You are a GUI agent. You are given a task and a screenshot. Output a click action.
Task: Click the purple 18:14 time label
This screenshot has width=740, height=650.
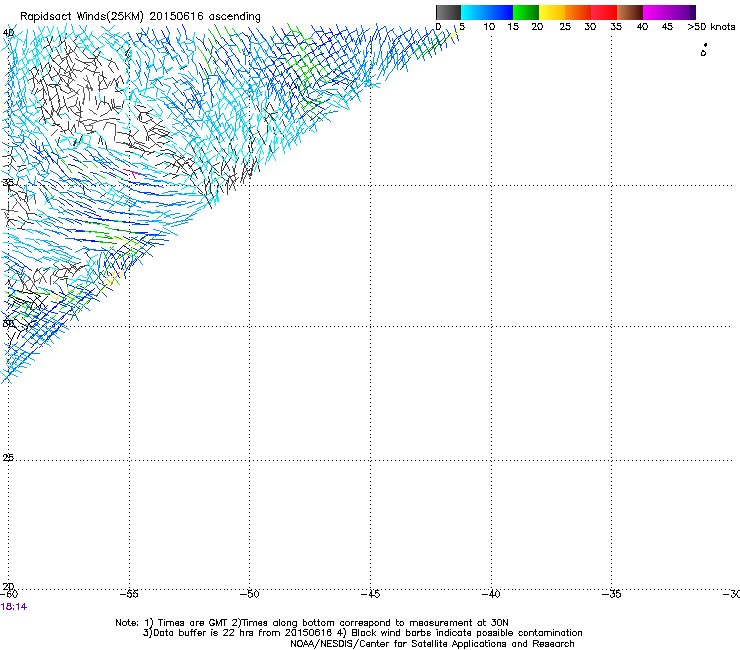point(14,607)
